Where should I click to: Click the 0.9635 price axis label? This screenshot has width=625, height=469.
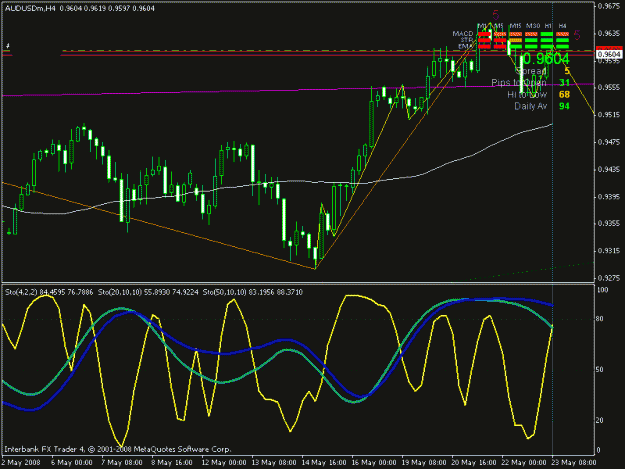tap(610, 33)
